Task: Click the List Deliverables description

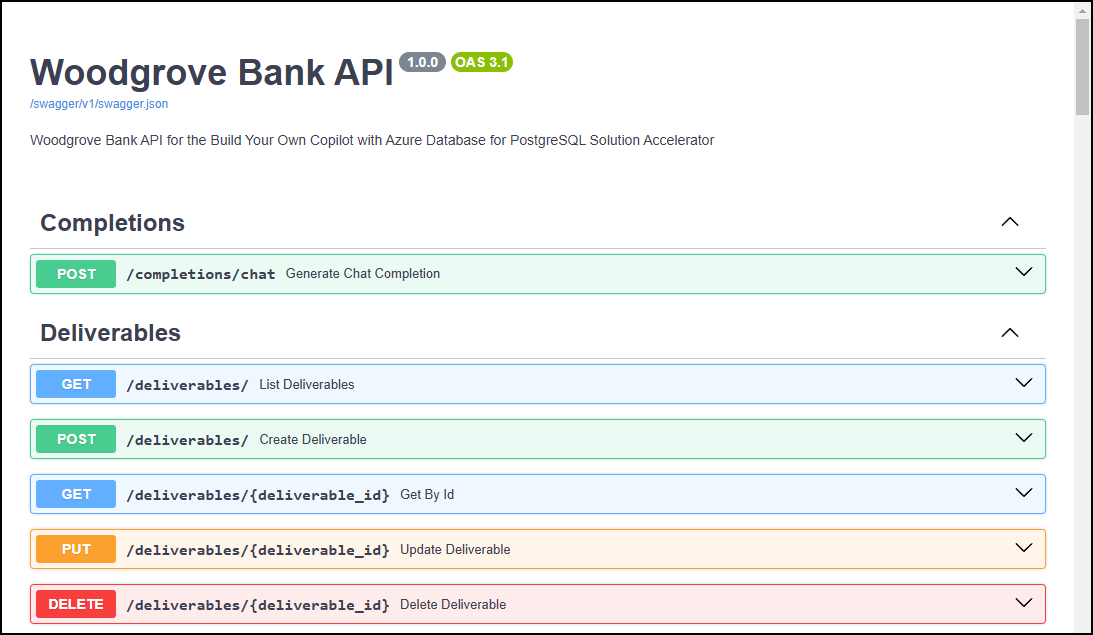Action: [x=307, y=385]
